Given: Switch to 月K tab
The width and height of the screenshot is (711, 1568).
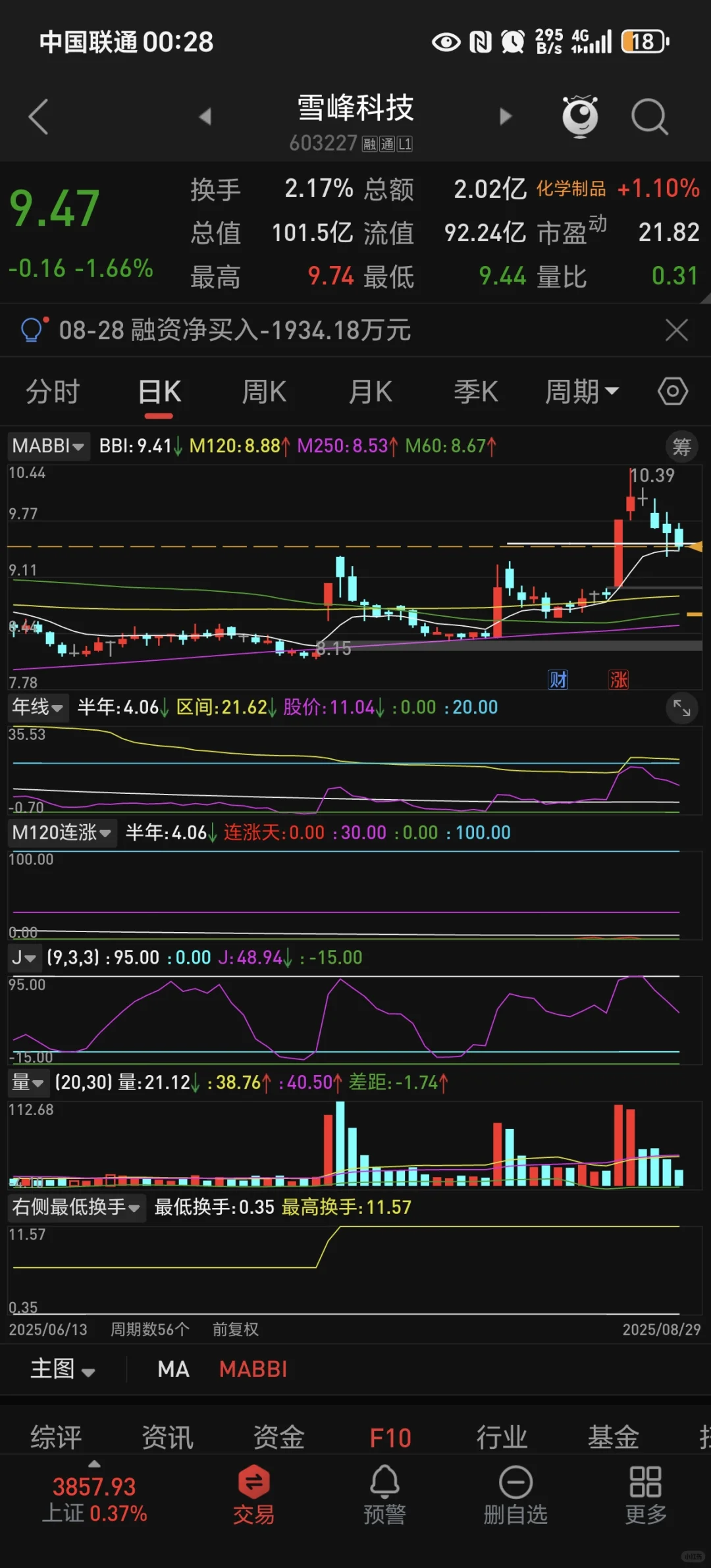Looking at the screenshot, I should (x=371, y=392).
